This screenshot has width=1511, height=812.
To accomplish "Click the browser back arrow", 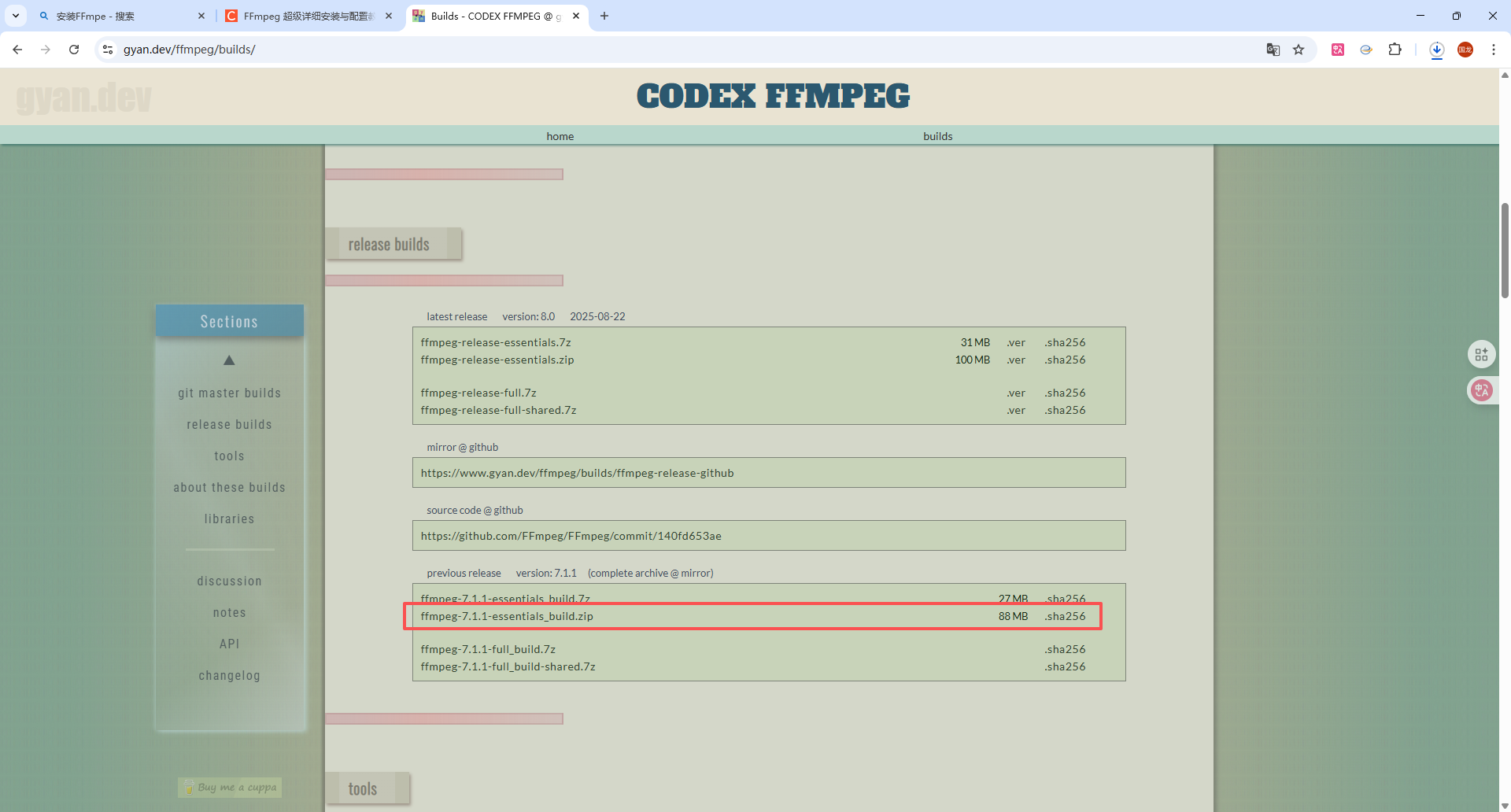I will (x=17, y=50).
